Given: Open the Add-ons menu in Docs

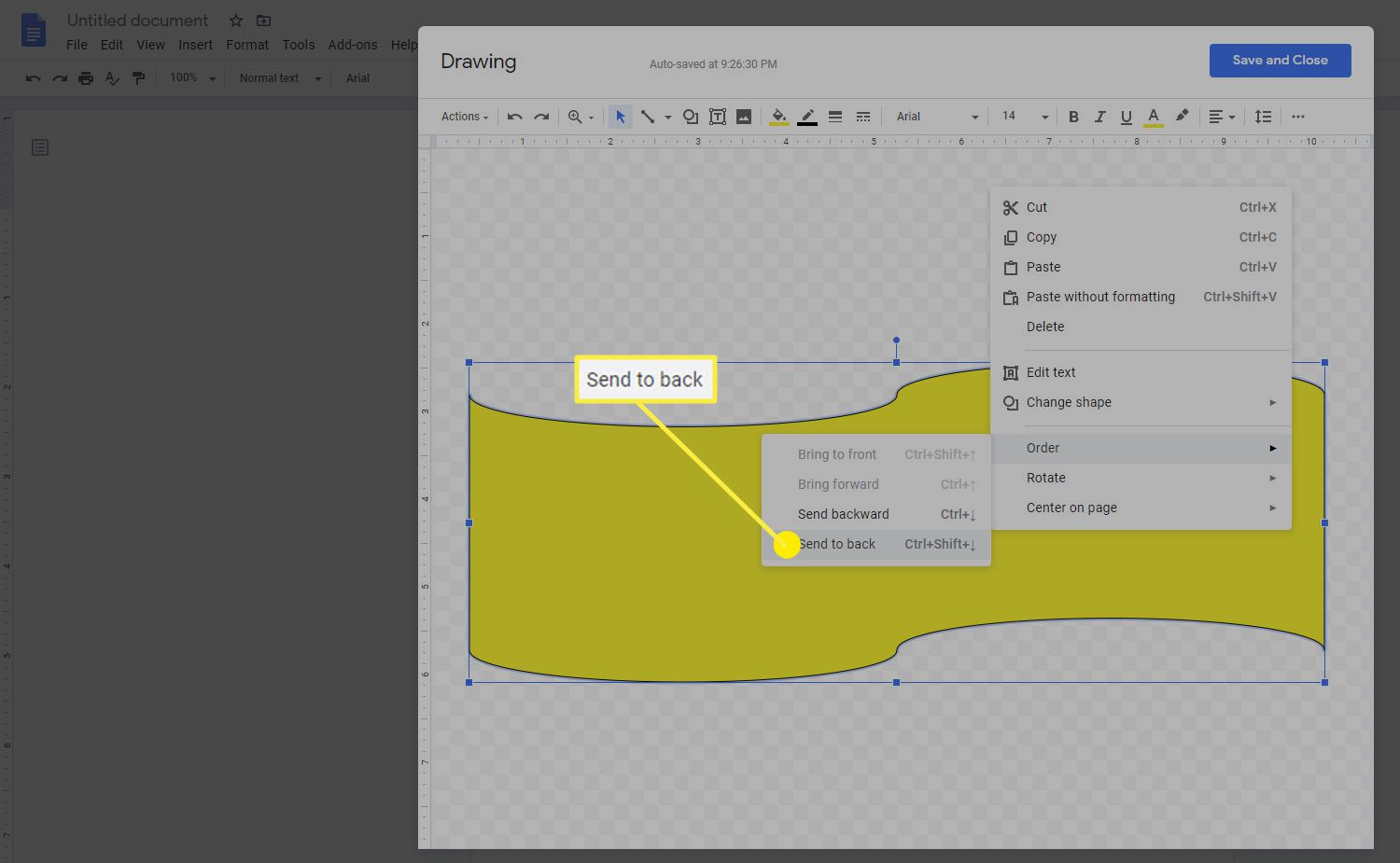Looking at the screenshot, I should coord(353,45).
